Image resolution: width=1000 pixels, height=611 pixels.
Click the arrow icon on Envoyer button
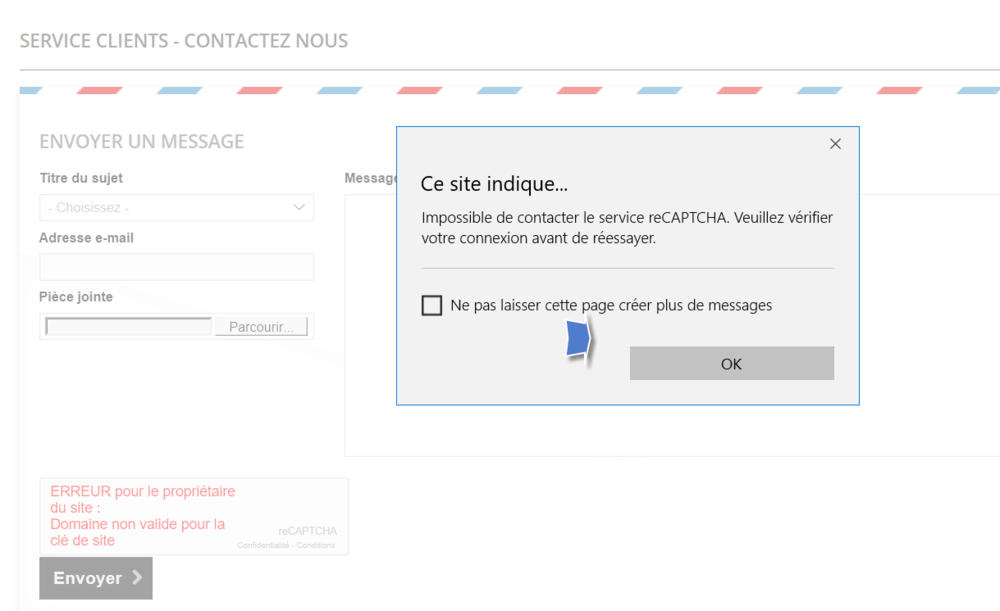pos(137,578)
